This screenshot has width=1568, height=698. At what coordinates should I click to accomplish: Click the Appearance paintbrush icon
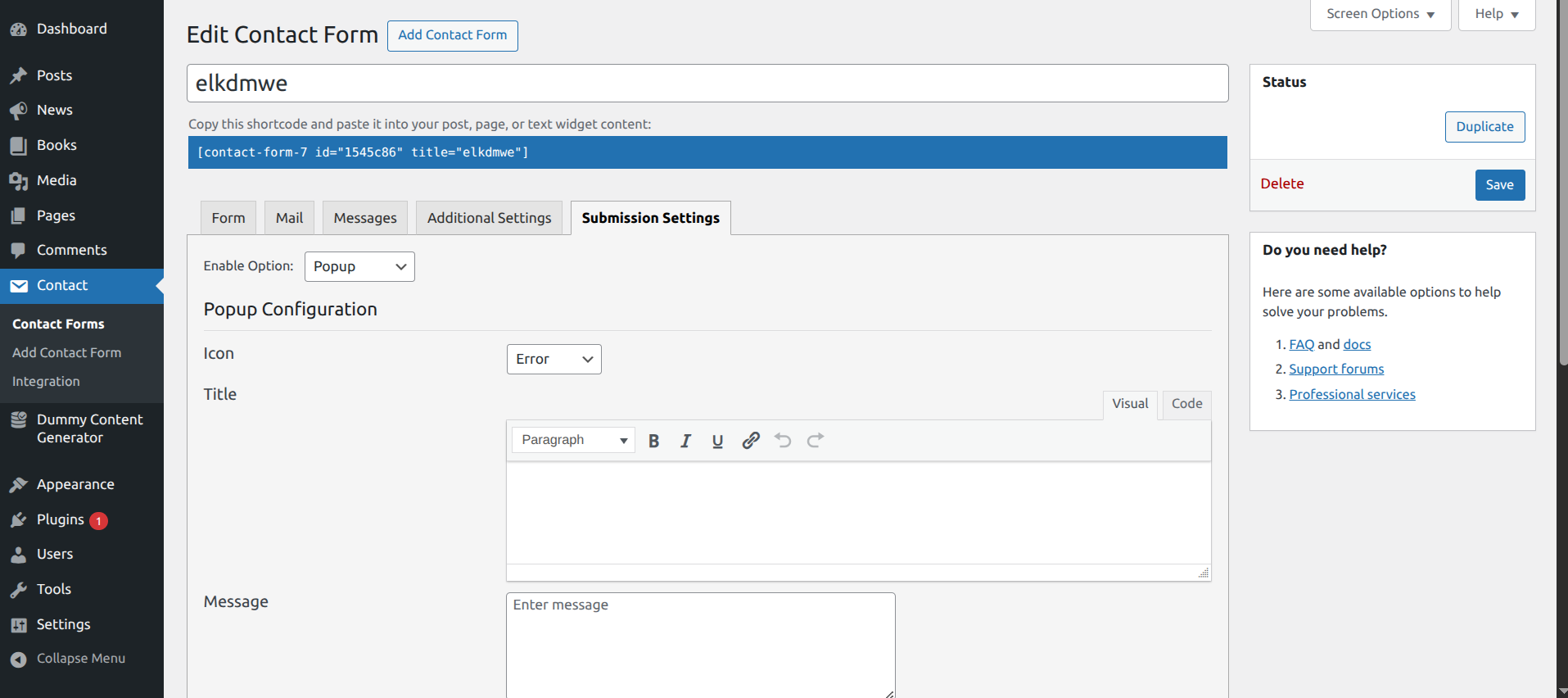point(19,485)
